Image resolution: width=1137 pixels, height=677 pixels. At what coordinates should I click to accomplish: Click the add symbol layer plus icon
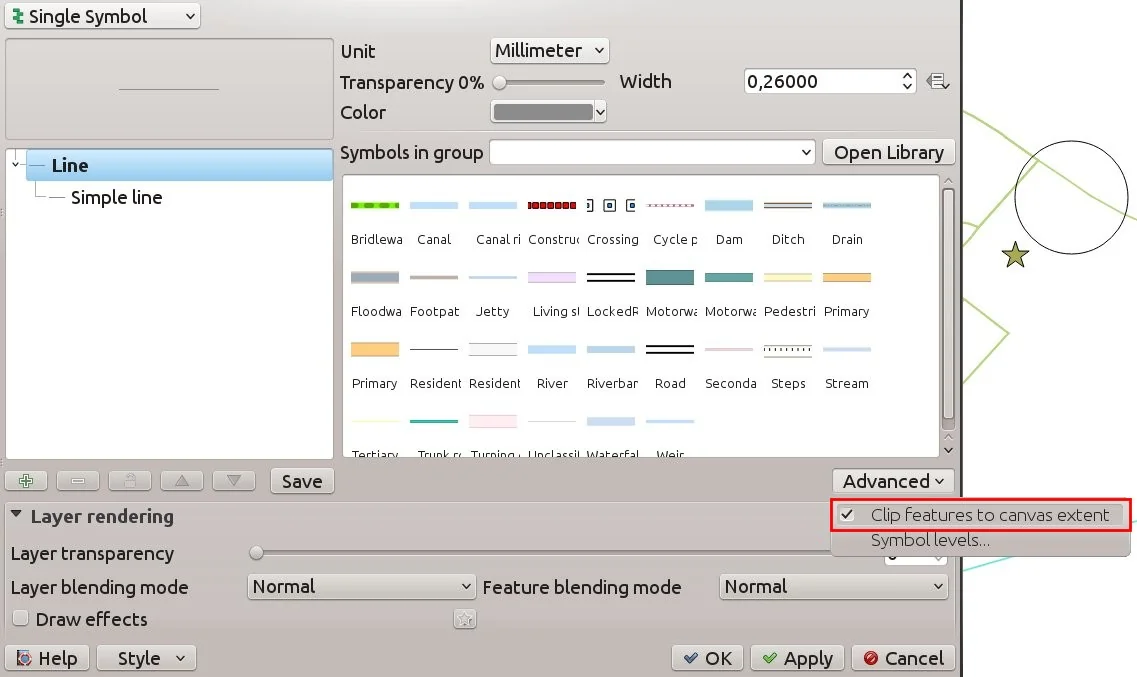coord(26,481)
